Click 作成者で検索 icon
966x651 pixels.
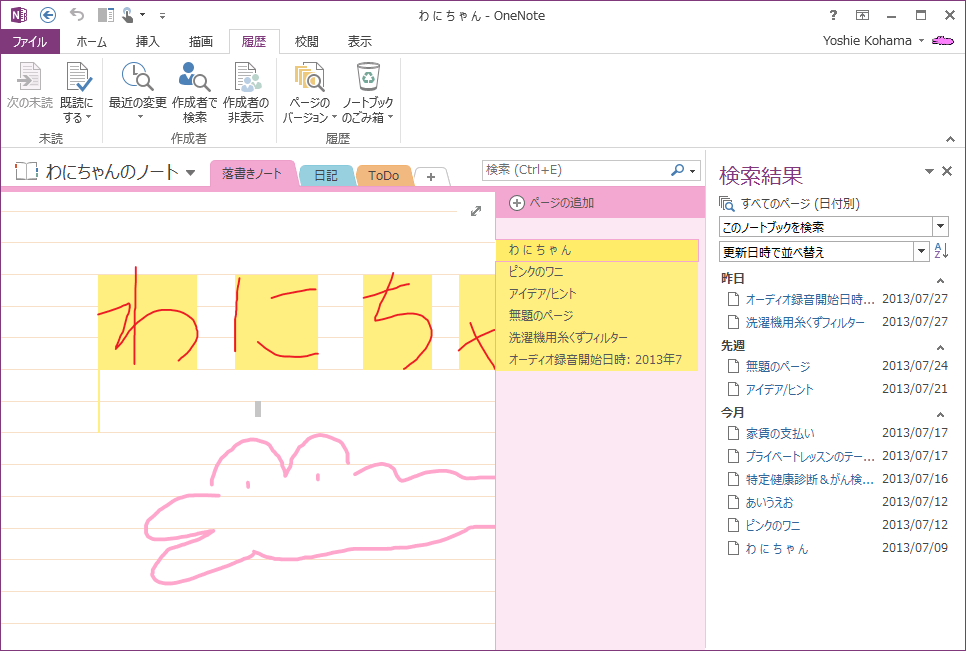[194, 92]
